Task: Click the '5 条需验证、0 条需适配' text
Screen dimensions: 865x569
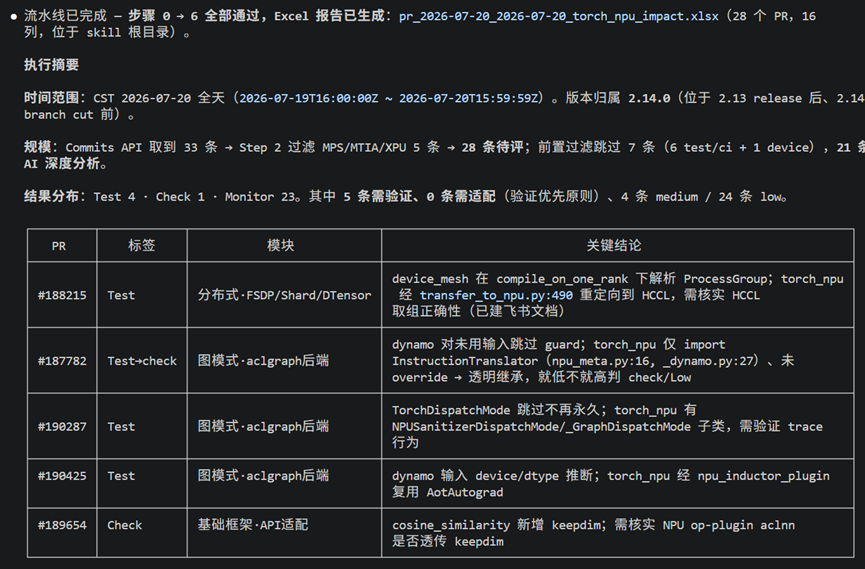Action: [419, 196]
